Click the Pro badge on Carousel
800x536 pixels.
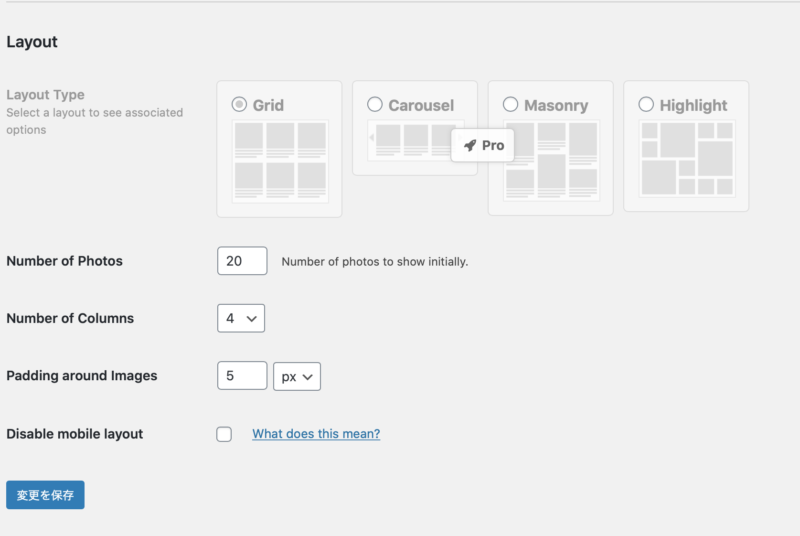pos(483,145)
